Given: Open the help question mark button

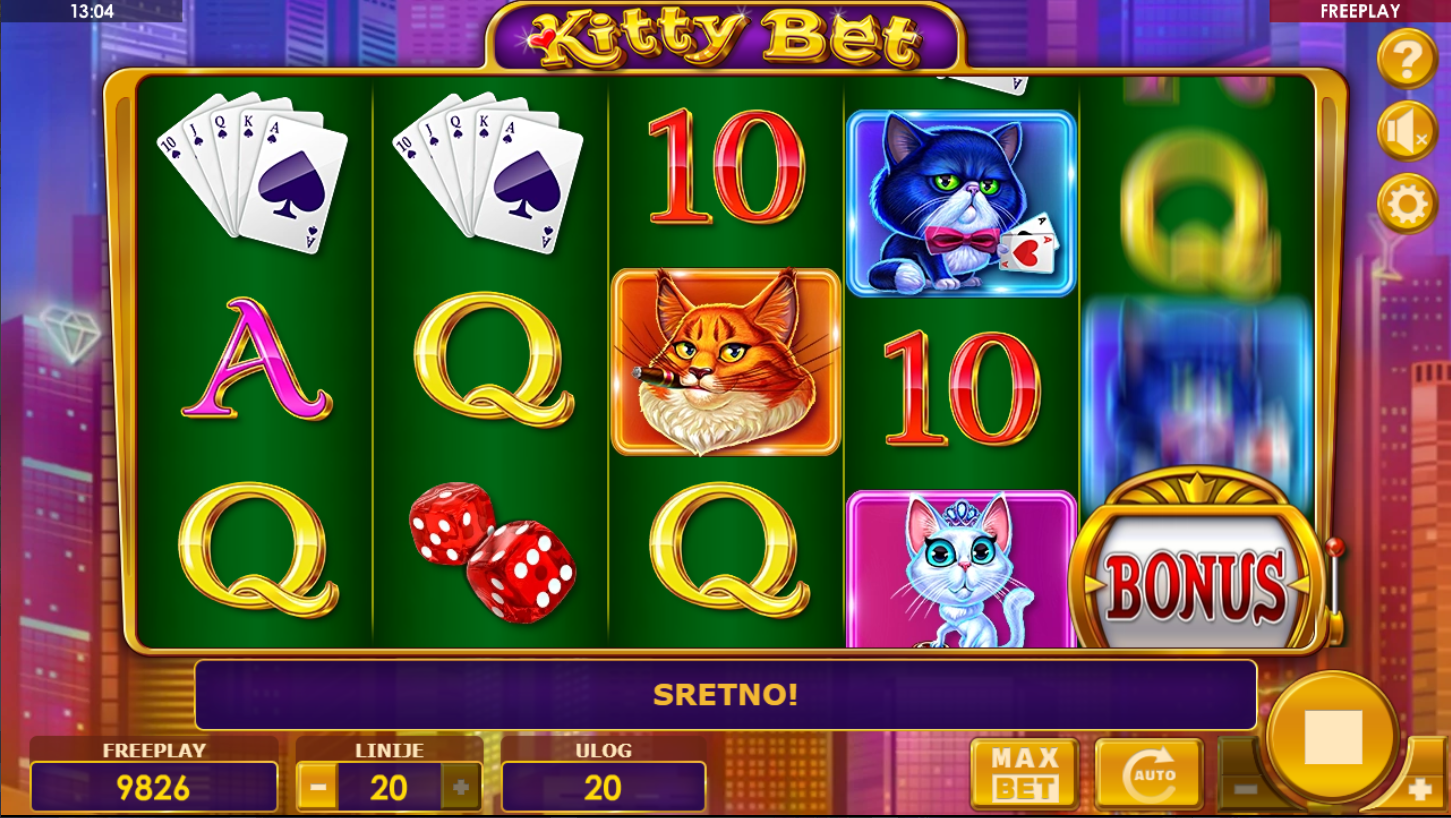Looking at the screenshot, I should (1407, 59).
